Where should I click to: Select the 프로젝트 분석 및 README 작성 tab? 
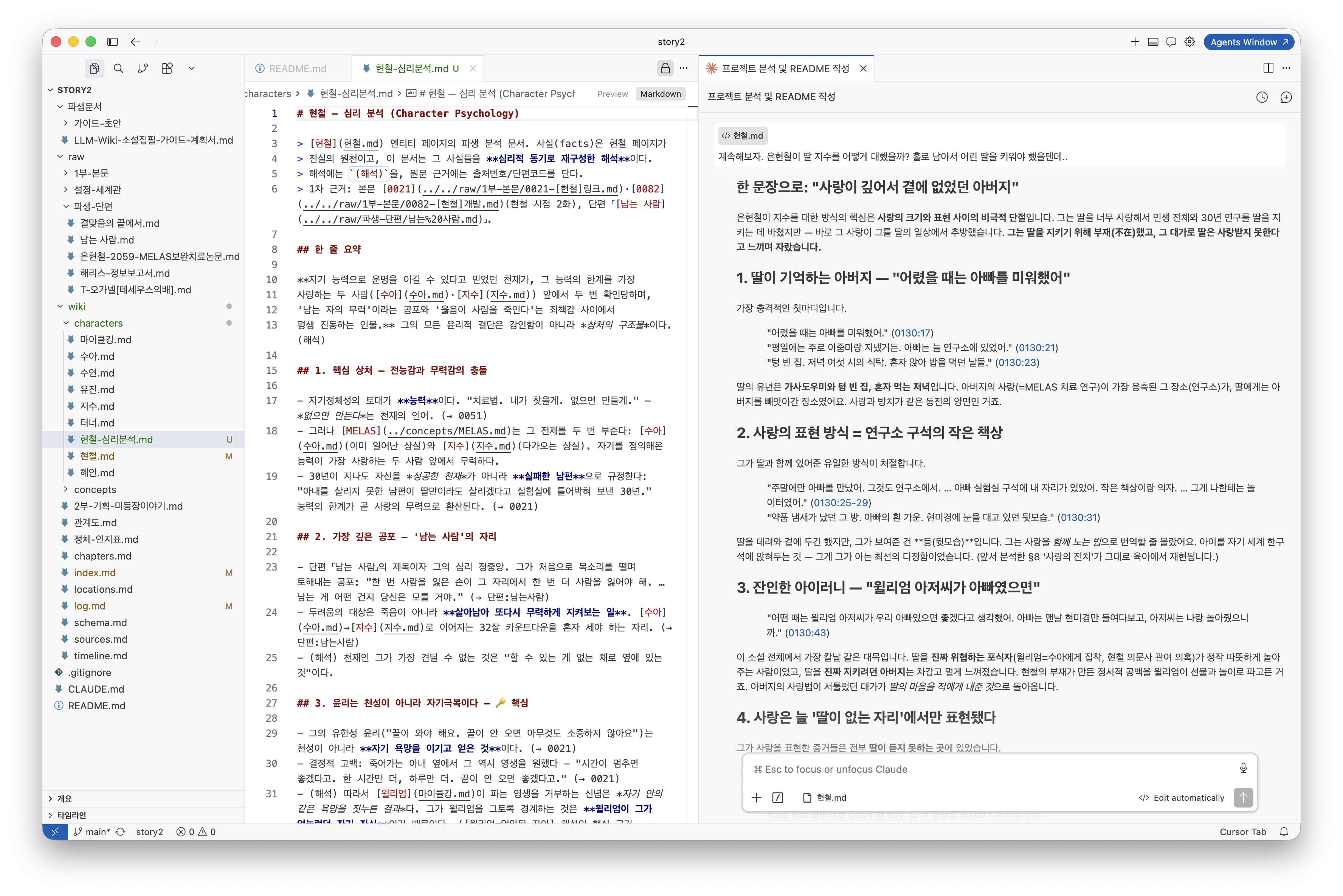785,68
